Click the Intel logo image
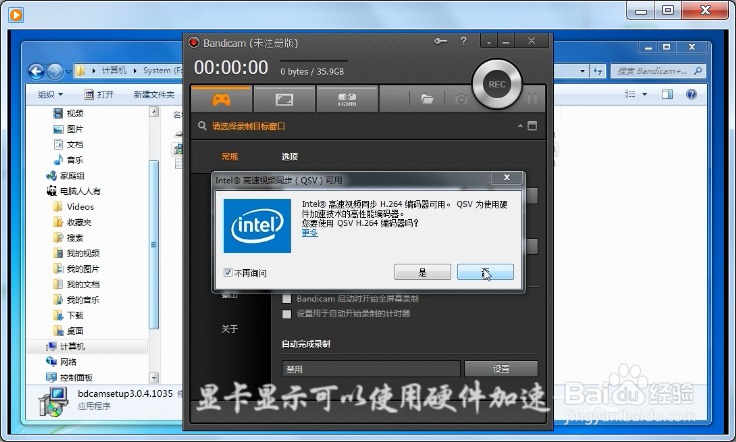736x442 pixels. [257, 226]
